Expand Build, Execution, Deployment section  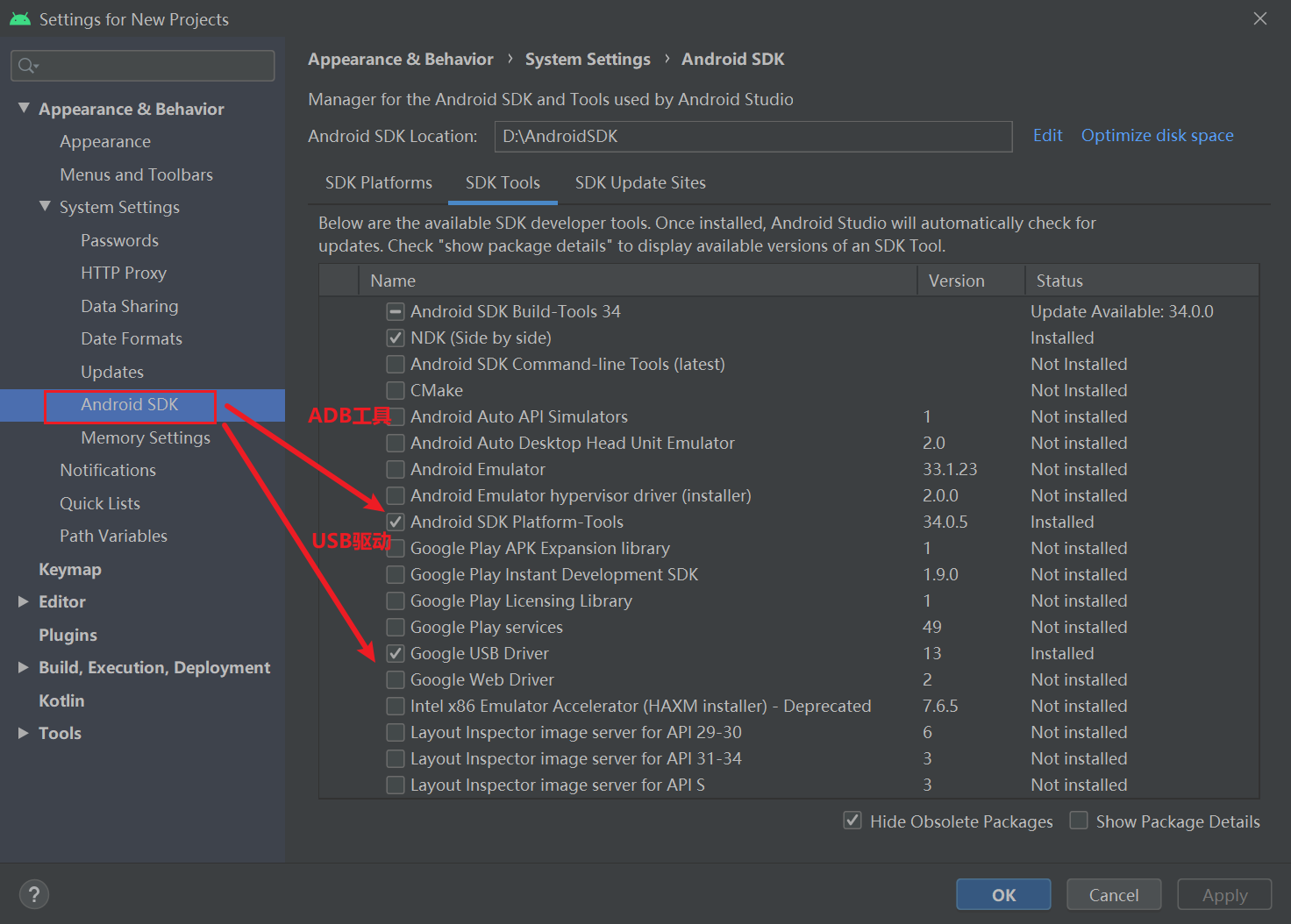click(x=24, y=668)
